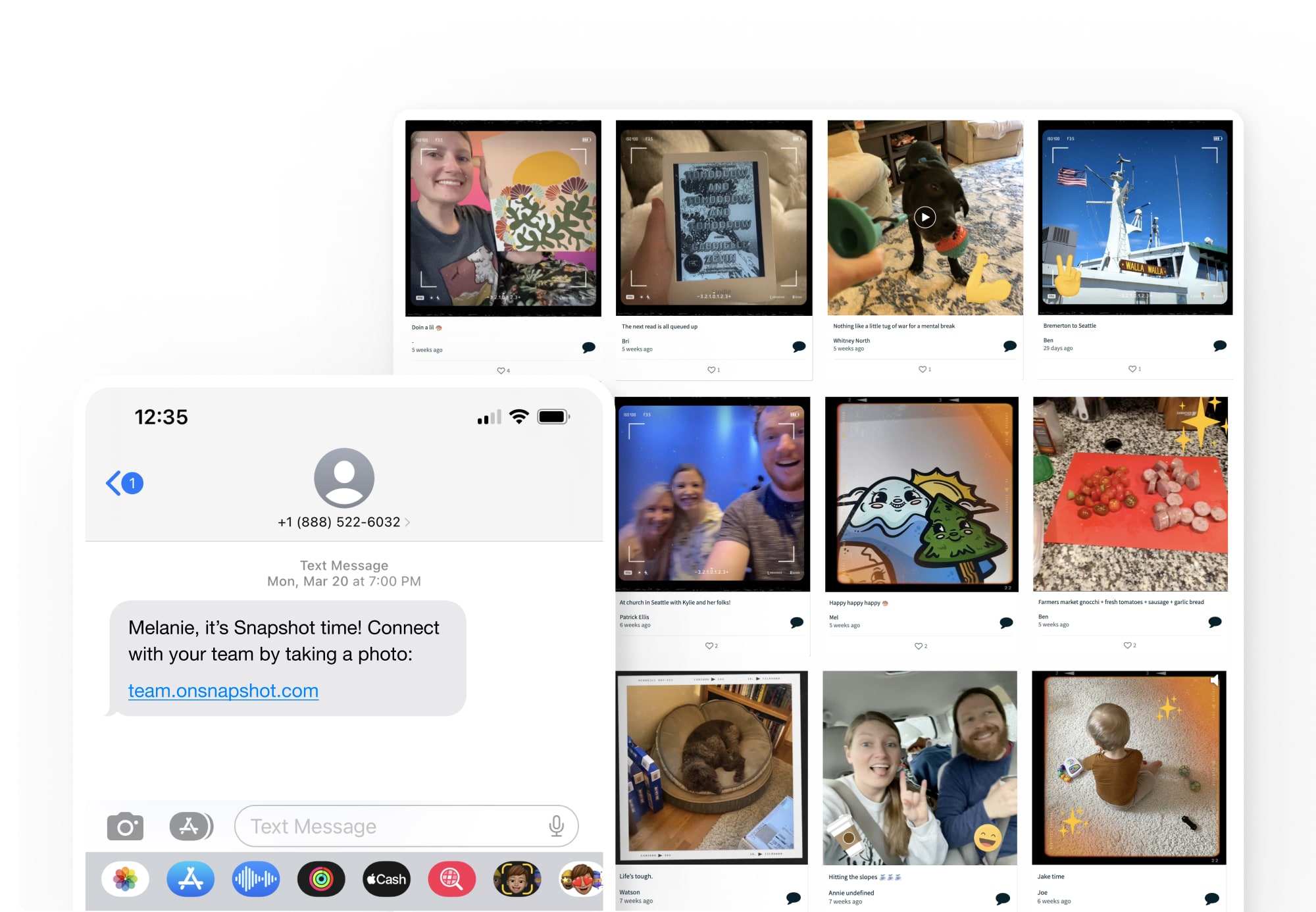Open the images search globe app
1316x912 pixels.
click(x=451, y=879)
